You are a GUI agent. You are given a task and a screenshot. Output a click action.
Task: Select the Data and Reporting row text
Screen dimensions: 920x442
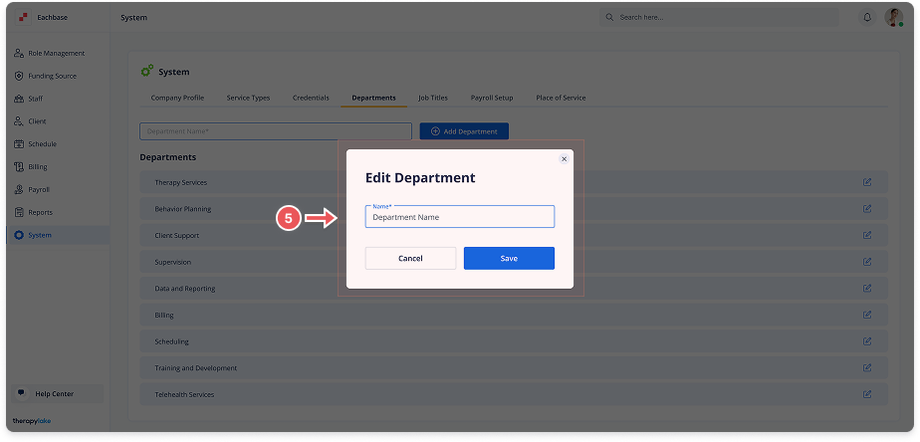click(185, 289)
